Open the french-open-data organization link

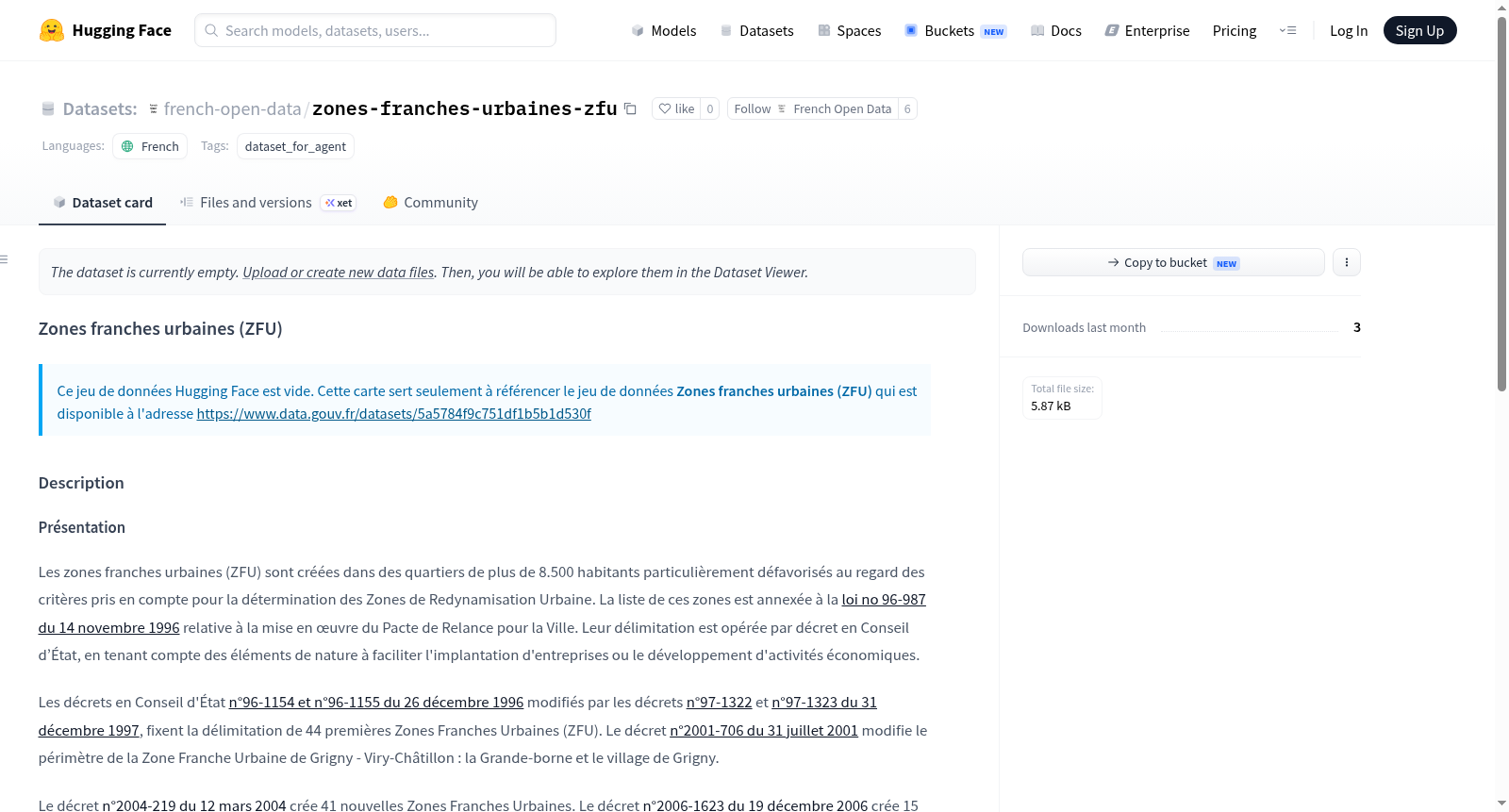tap(232, 109)
